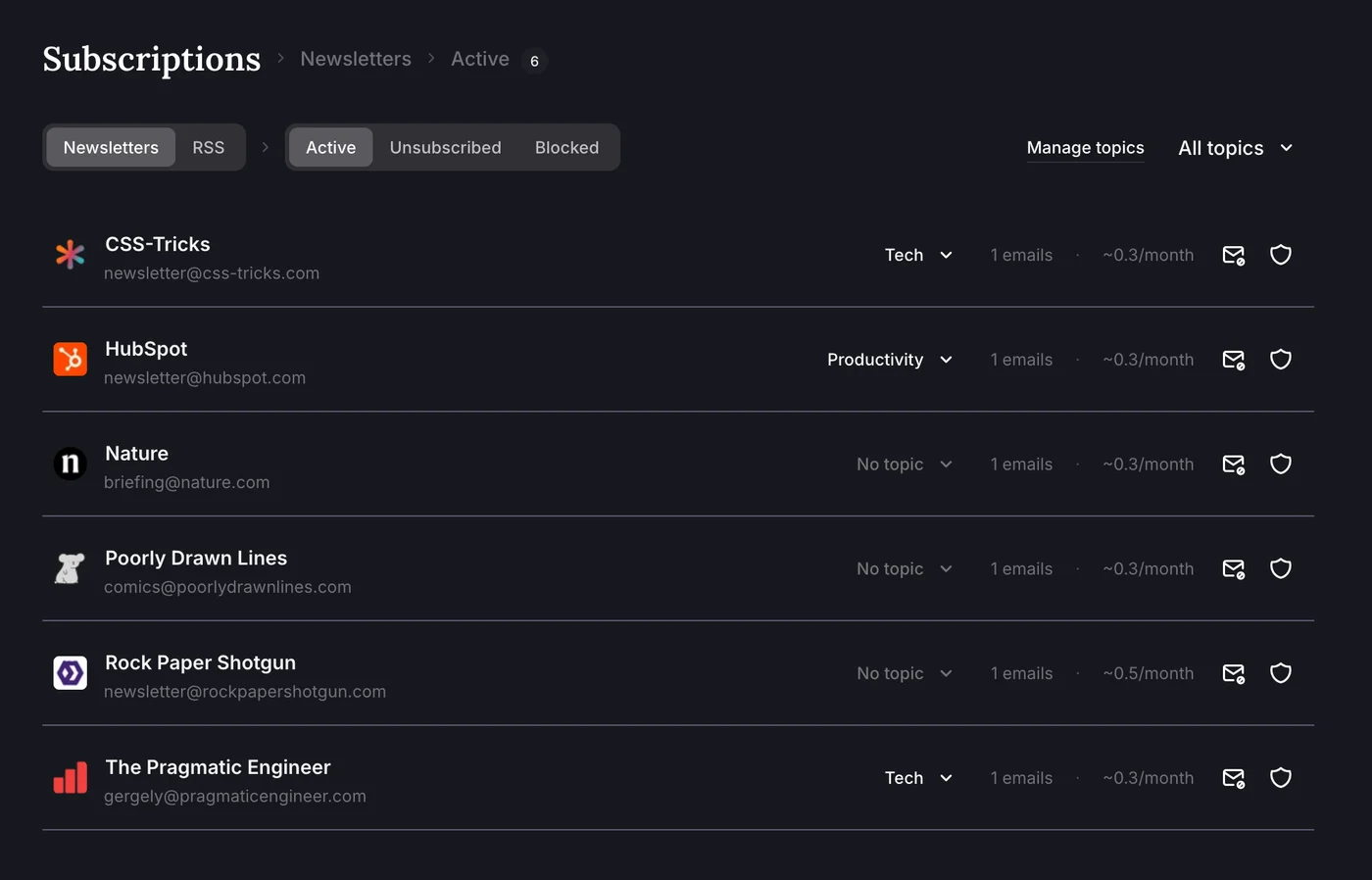1372x880 pixels.
Task: Open Tech topic dropdown for The Pragmatic Engineer
Action: [918, 778]
